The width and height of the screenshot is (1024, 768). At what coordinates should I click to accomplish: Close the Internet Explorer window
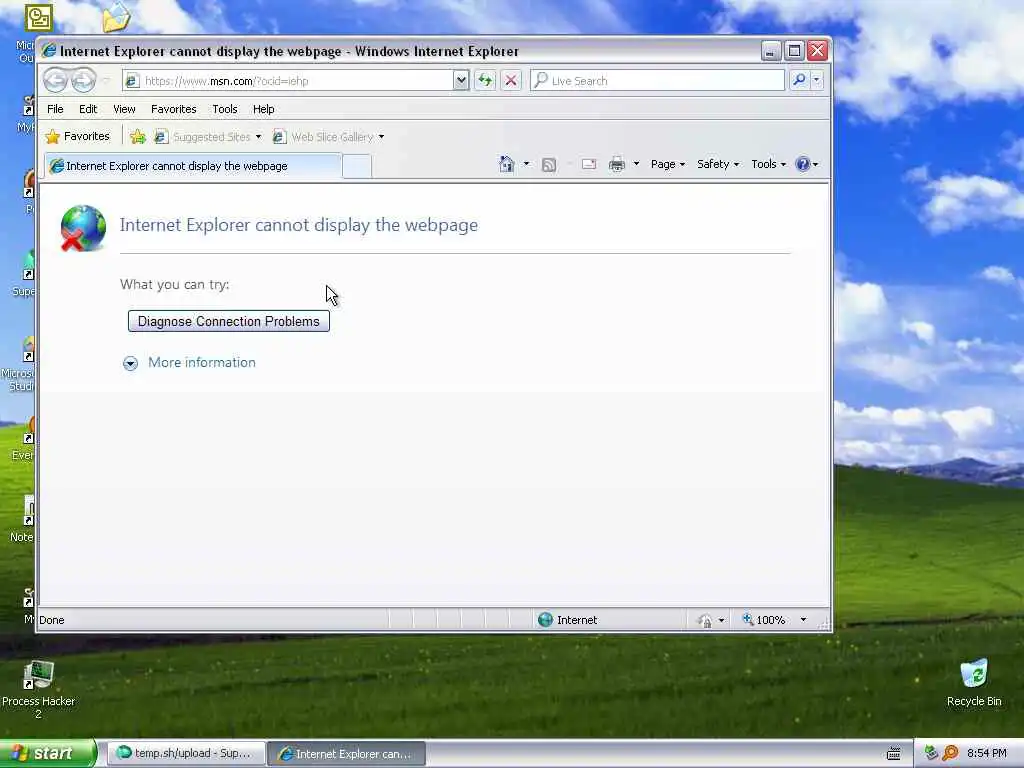point(818,51)
